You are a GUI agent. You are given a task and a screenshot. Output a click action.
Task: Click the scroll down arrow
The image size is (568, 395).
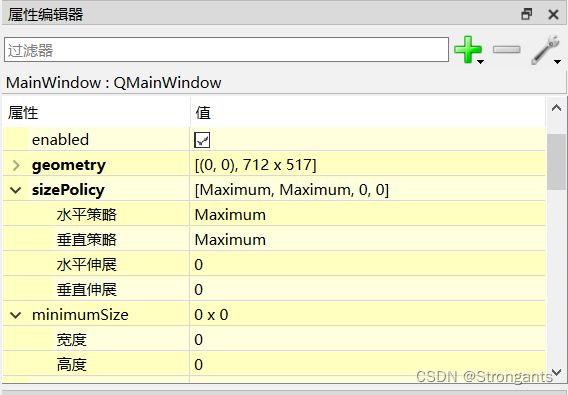point(556,372)
